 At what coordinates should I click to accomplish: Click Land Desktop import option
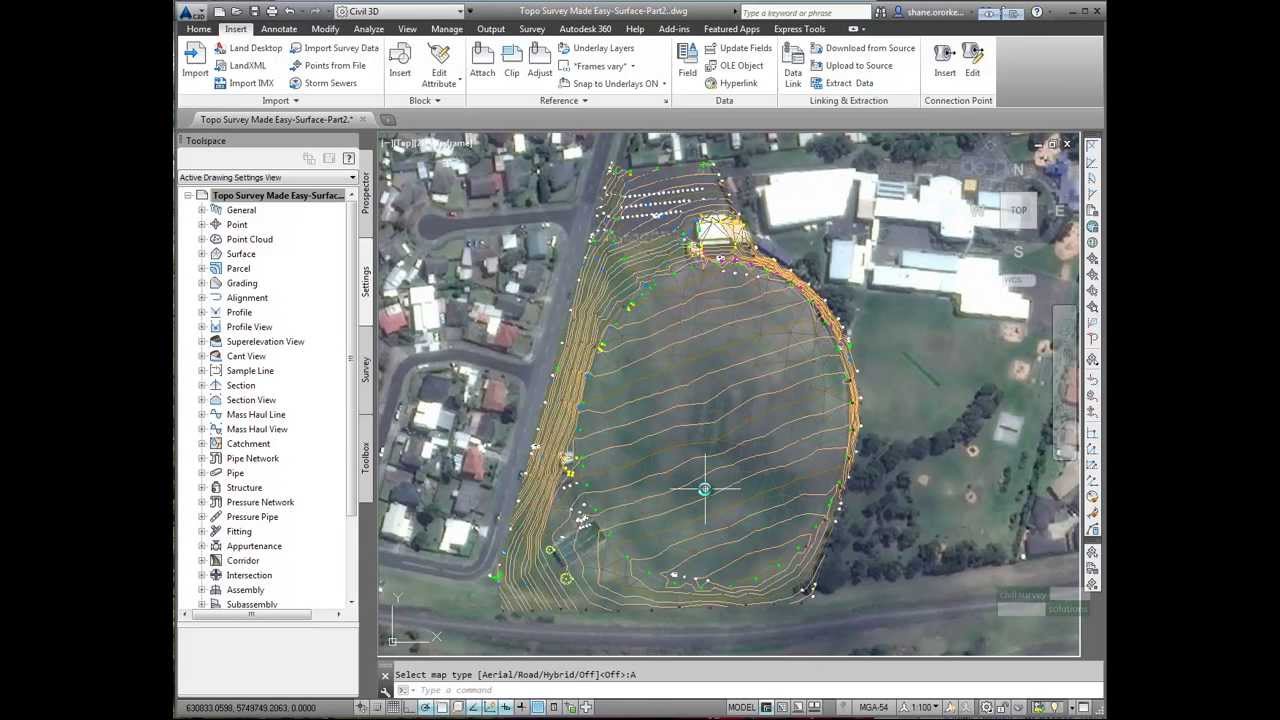[x=248, y=48]
